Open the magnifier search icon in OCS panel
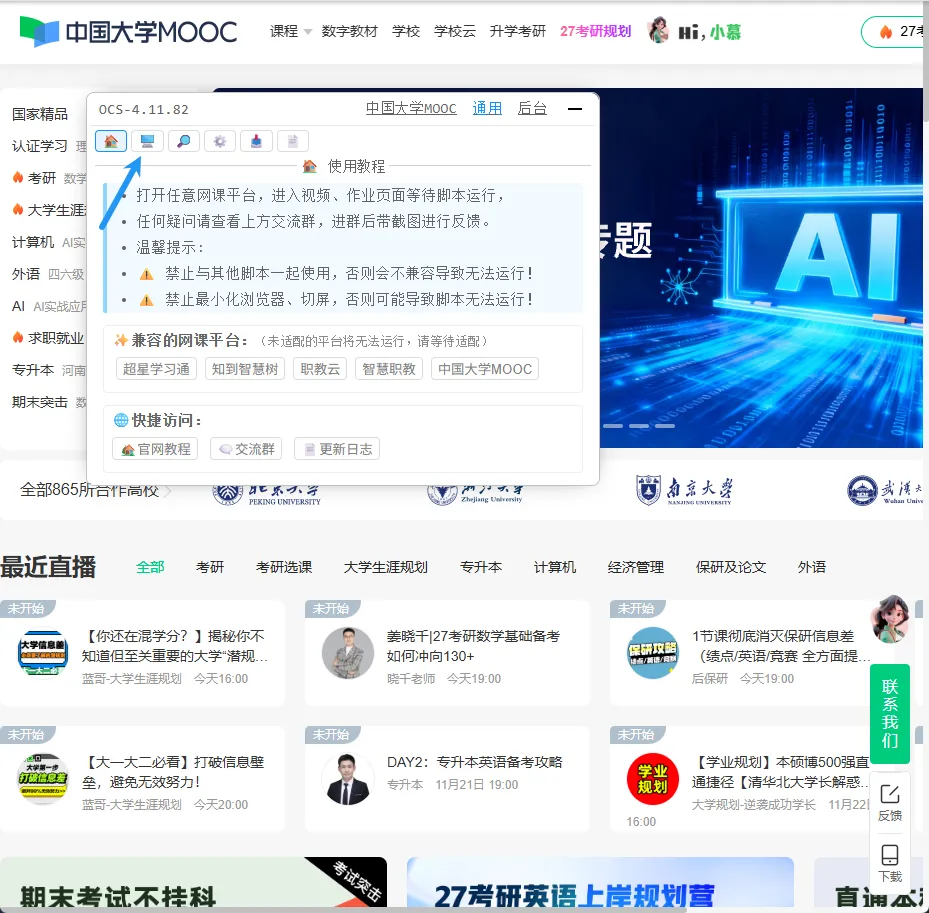Image resolution: width=929 pixels, height=913 pixels. click(x=183, y=141)
